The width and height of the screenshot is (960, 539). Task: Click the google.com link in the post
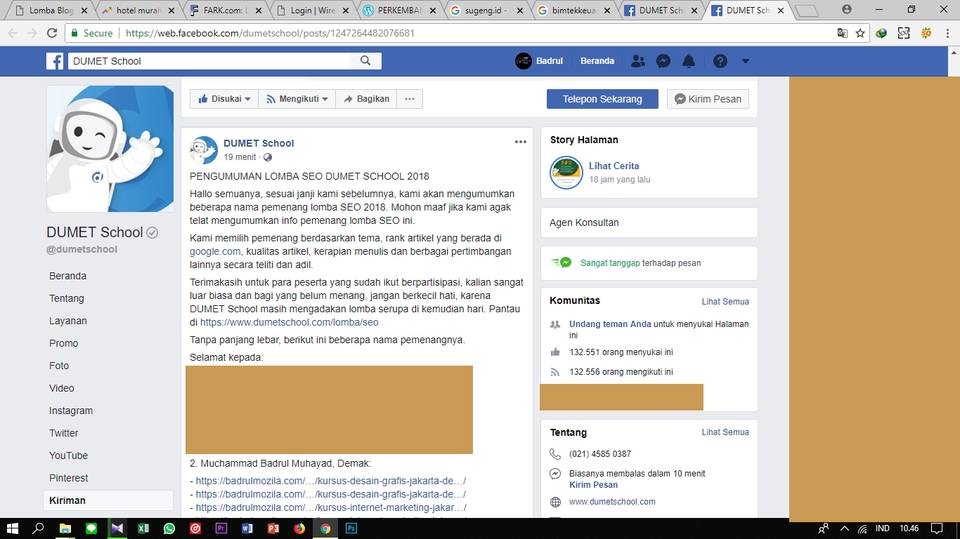click(215, 251)
